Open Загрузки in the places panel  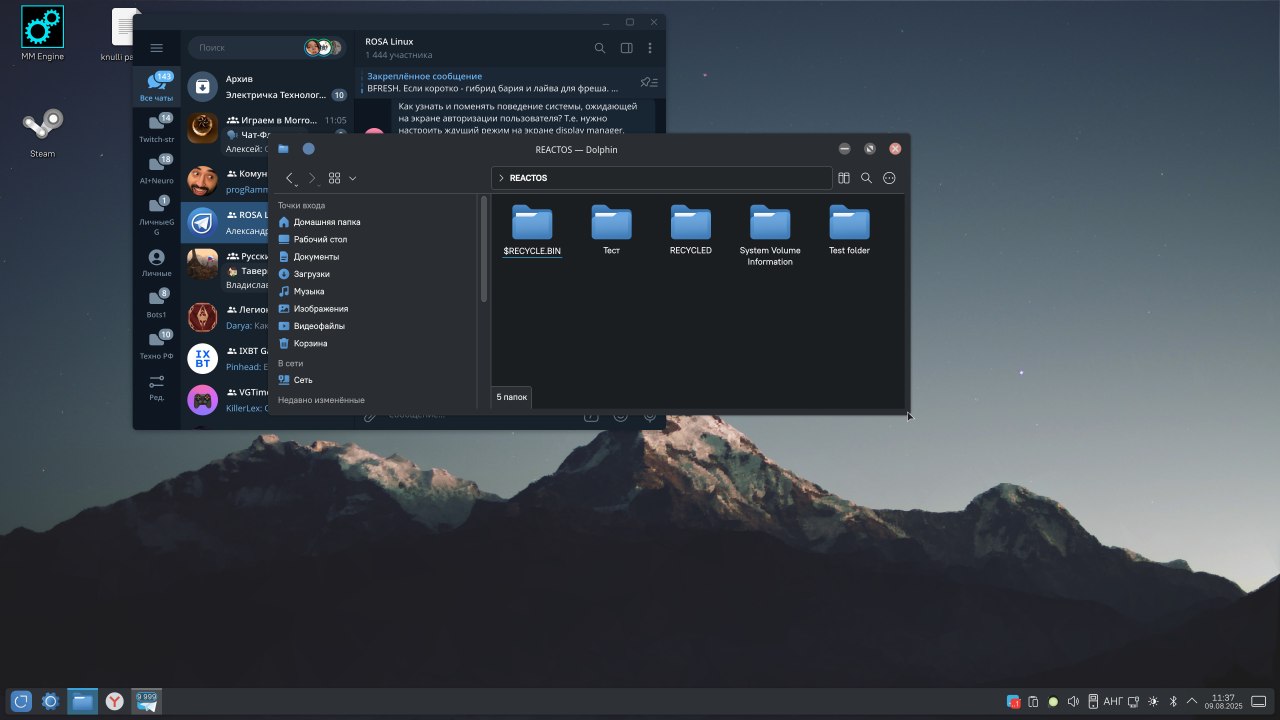tap(311, 274)
